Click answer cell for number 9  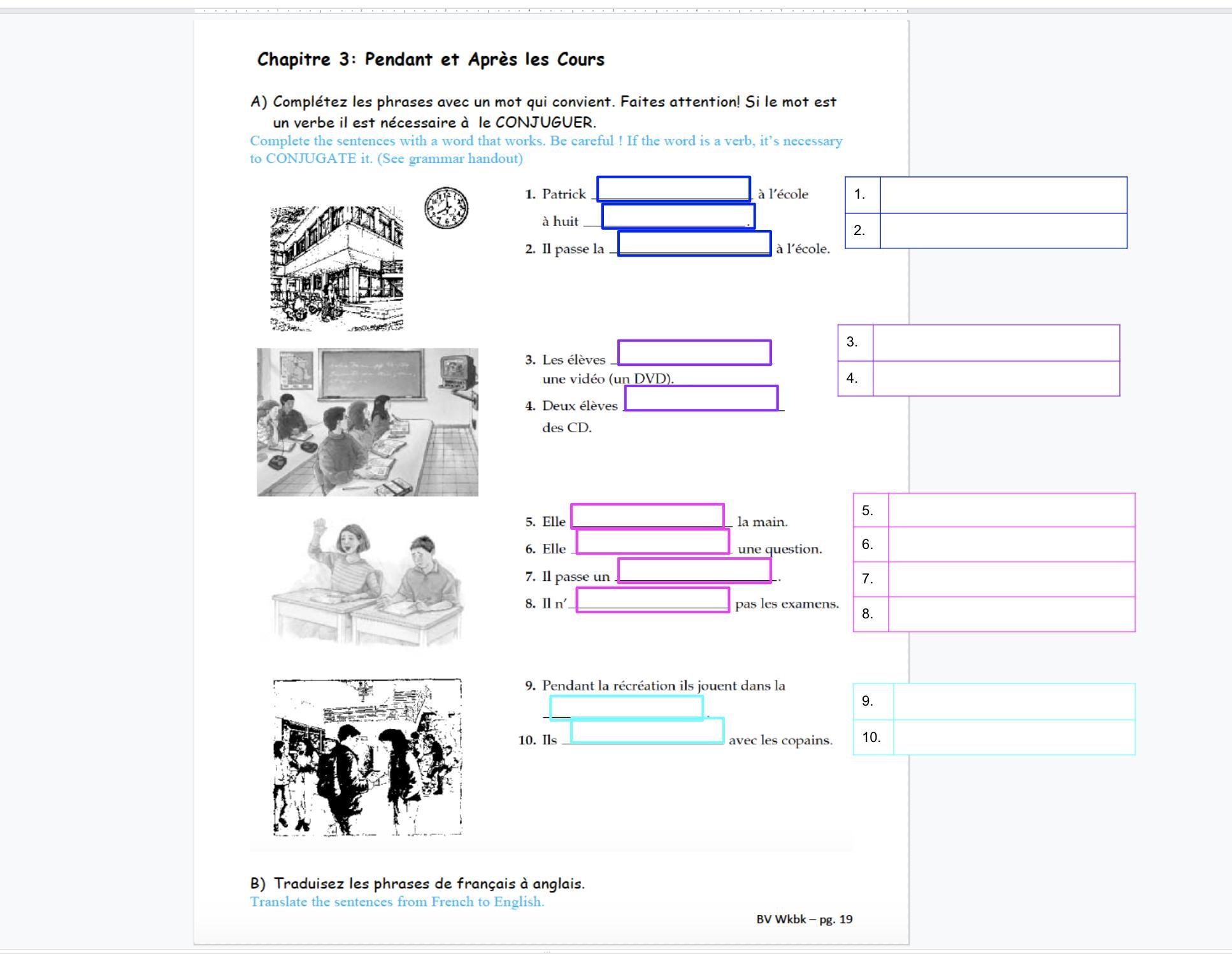pos(1014,702)
